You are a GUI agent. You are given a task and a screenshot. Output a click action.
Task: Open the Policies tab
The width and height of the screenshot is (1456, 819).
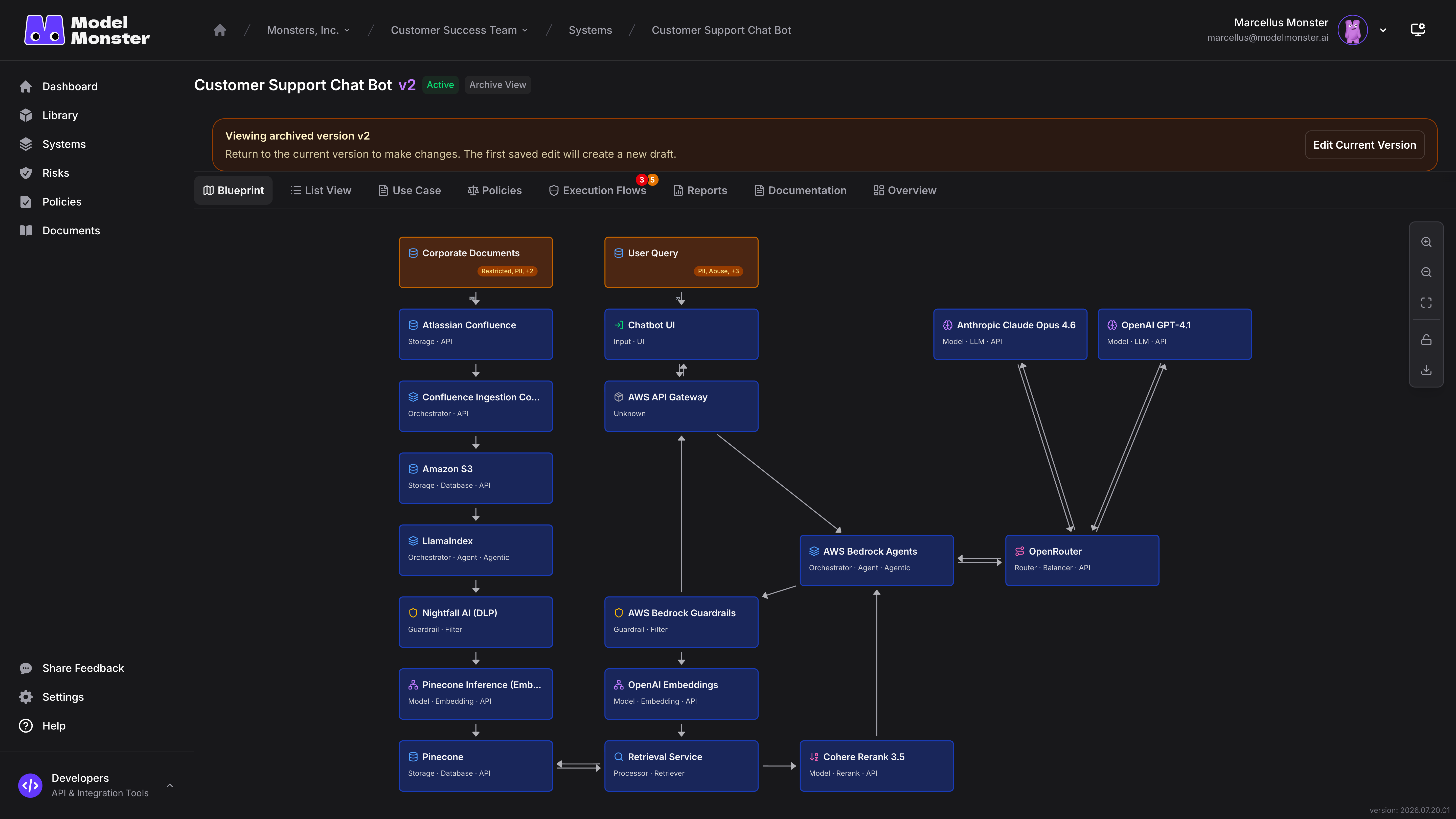495,191
